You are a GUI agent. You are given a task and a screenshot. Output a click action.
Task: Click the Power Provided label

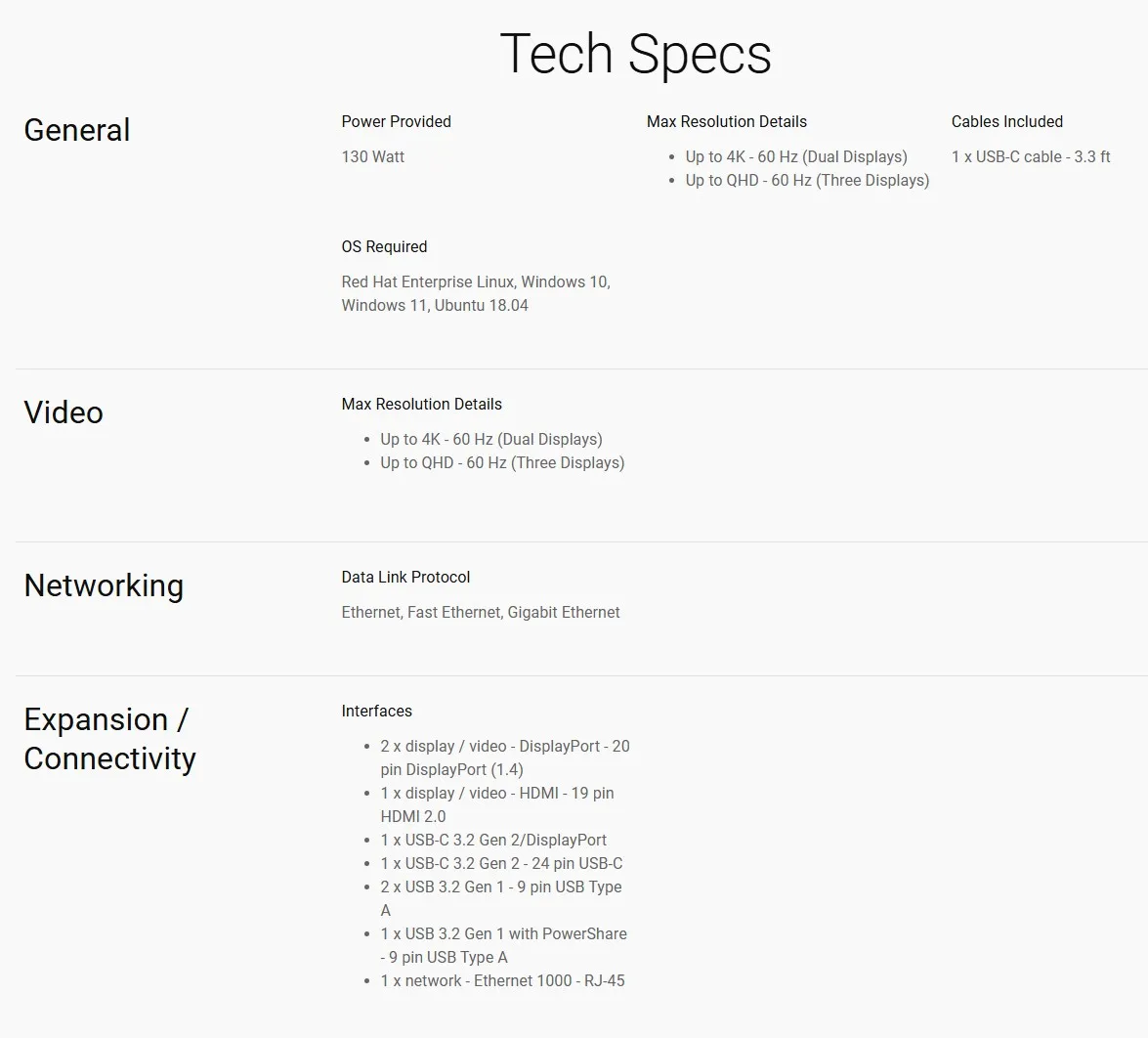pos(396,121)
